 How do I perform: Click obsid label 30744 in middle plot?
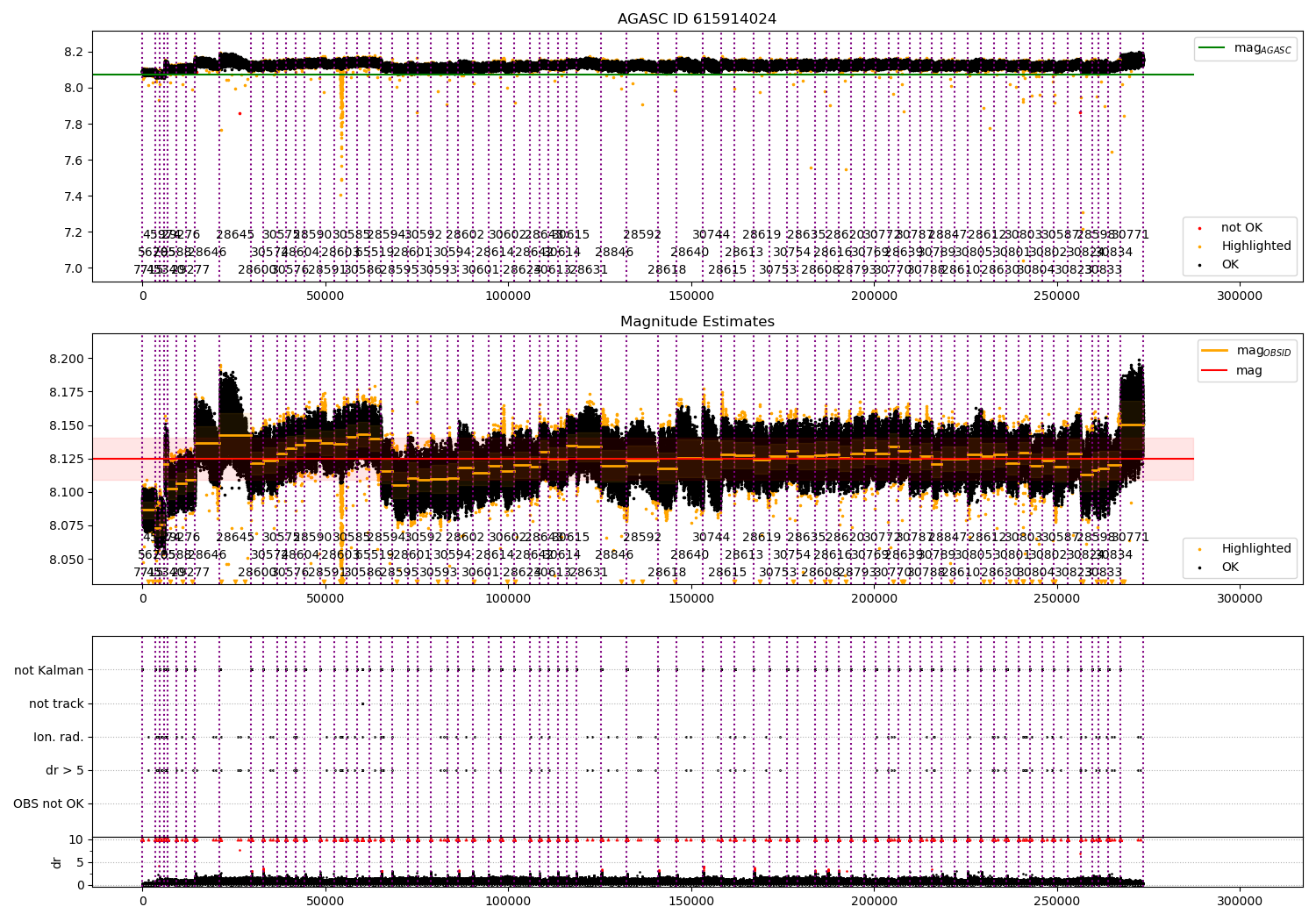(711, 538)
